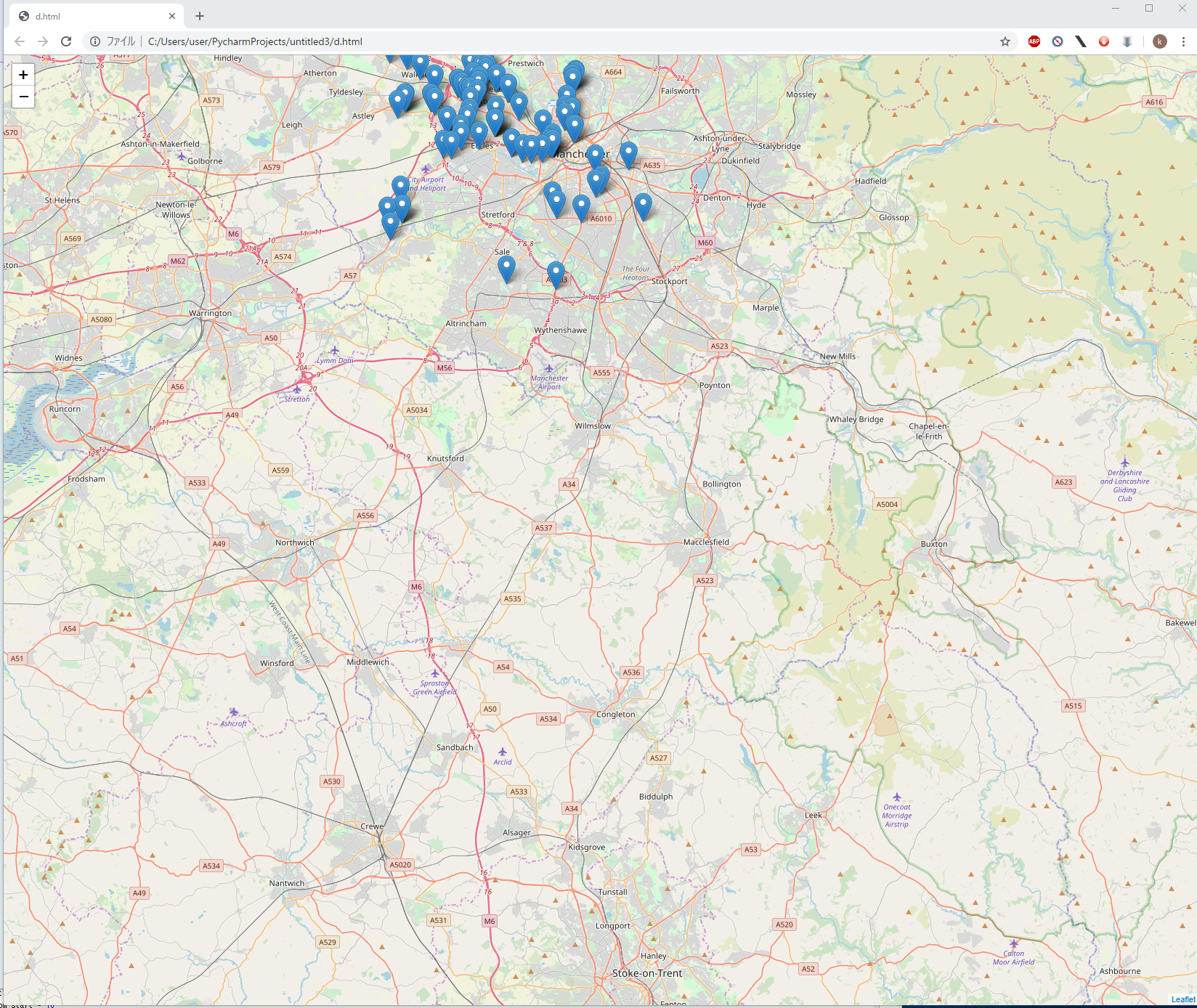This screenshot has width=1197, height=1008.
Task: Open the Chrome three-dot menu
Action: (1183, 41)
